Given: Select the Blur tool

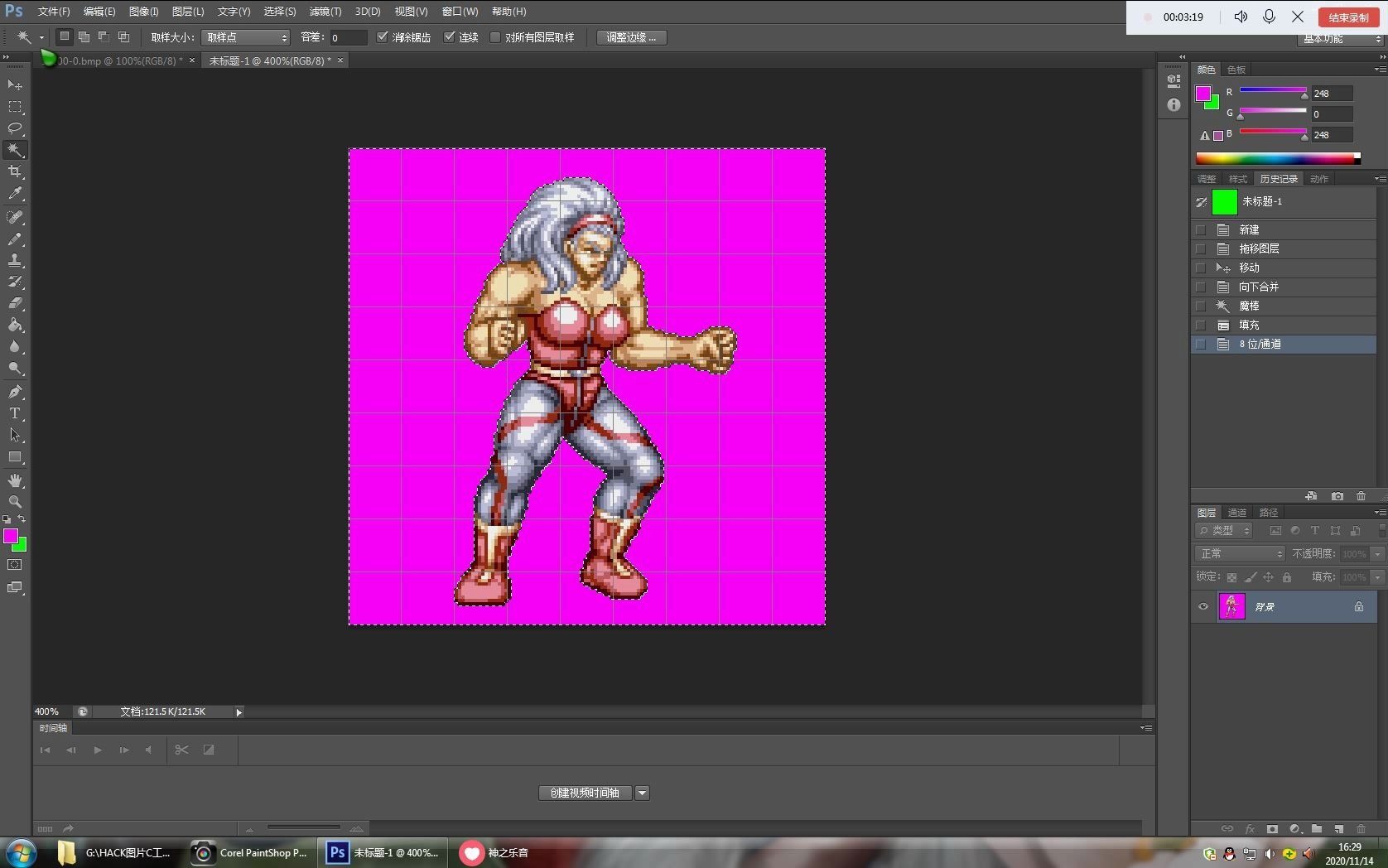Looking at the screenshot, I should tap(15, 347).
